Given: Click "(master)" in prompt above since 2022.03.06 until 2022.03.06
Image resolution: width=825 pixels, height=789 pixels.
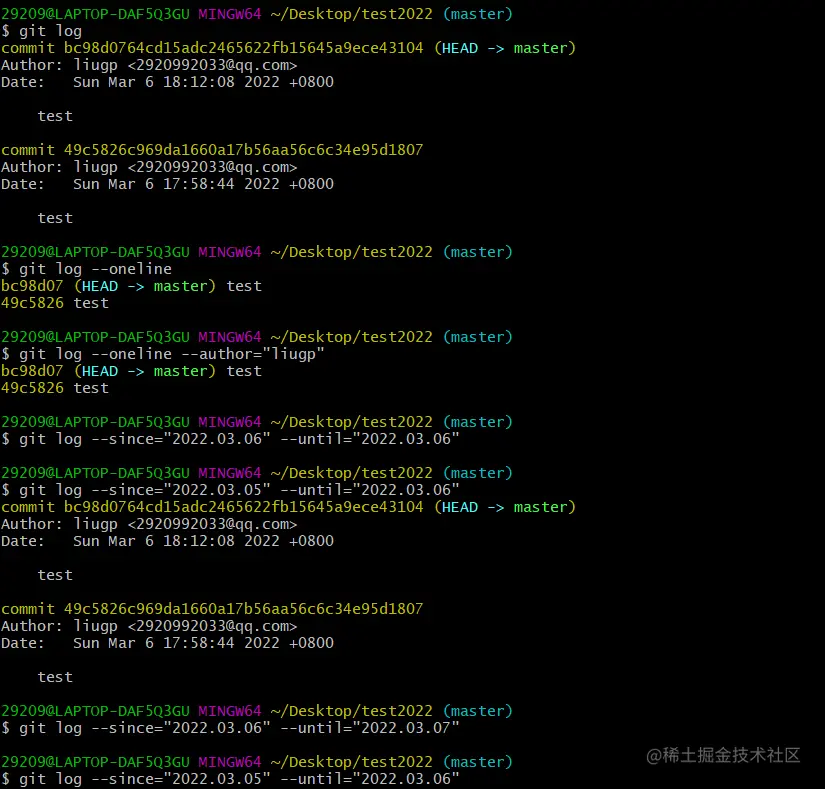Looking at the screenshot, I should [x=478, y=422].
